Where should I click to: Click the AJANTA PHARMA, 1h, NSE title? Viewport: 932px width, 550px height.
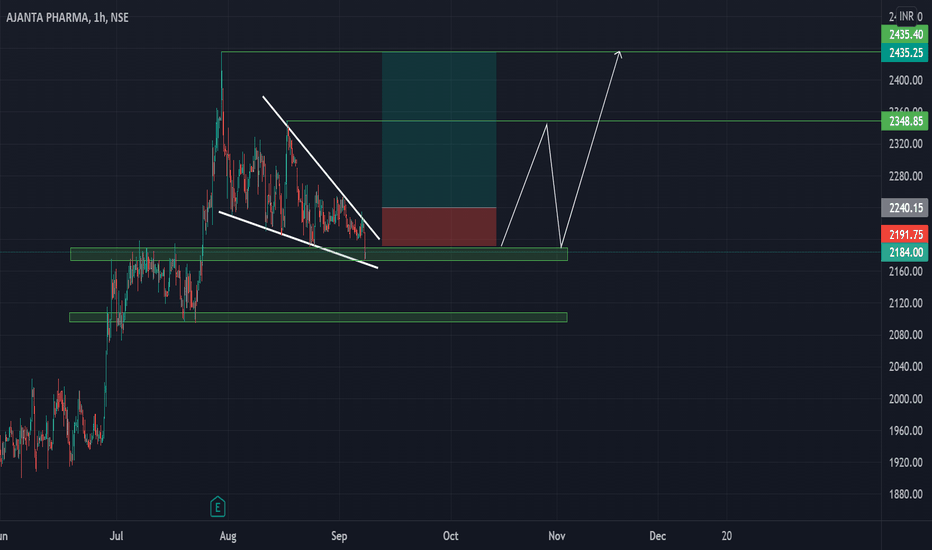click(x=67, y=17)
